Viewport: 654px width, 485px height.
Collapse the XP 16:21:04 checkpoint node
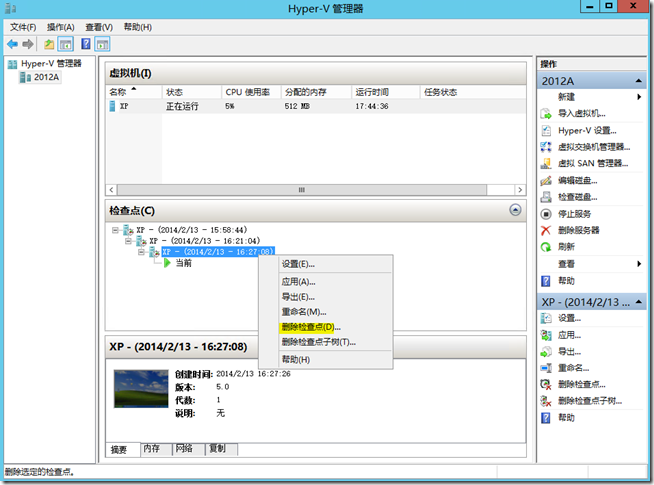click(x=128, y=241)
